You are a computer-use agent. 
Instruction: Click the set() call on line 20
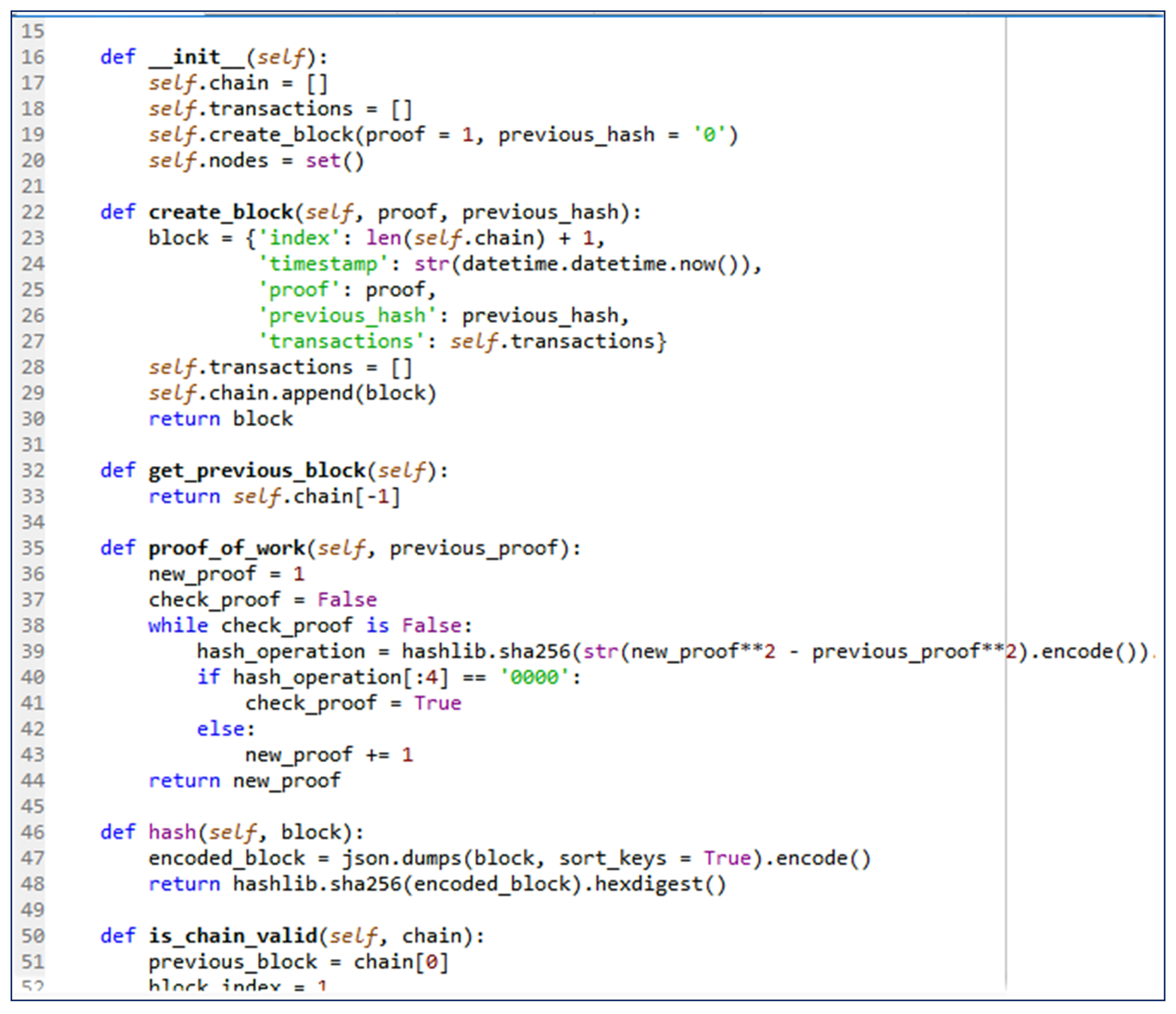click(x=335, y=160)
